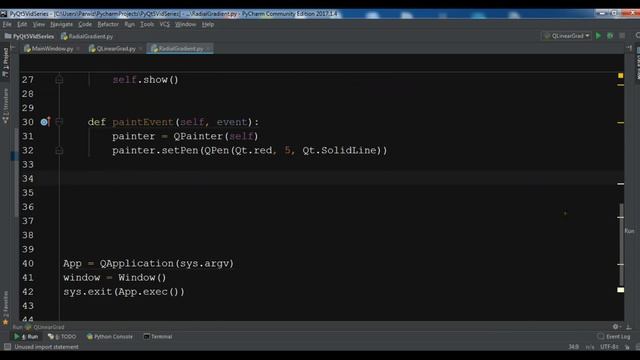
Task: Click the search everywhere icon at top right
Action: coord(637,36)
